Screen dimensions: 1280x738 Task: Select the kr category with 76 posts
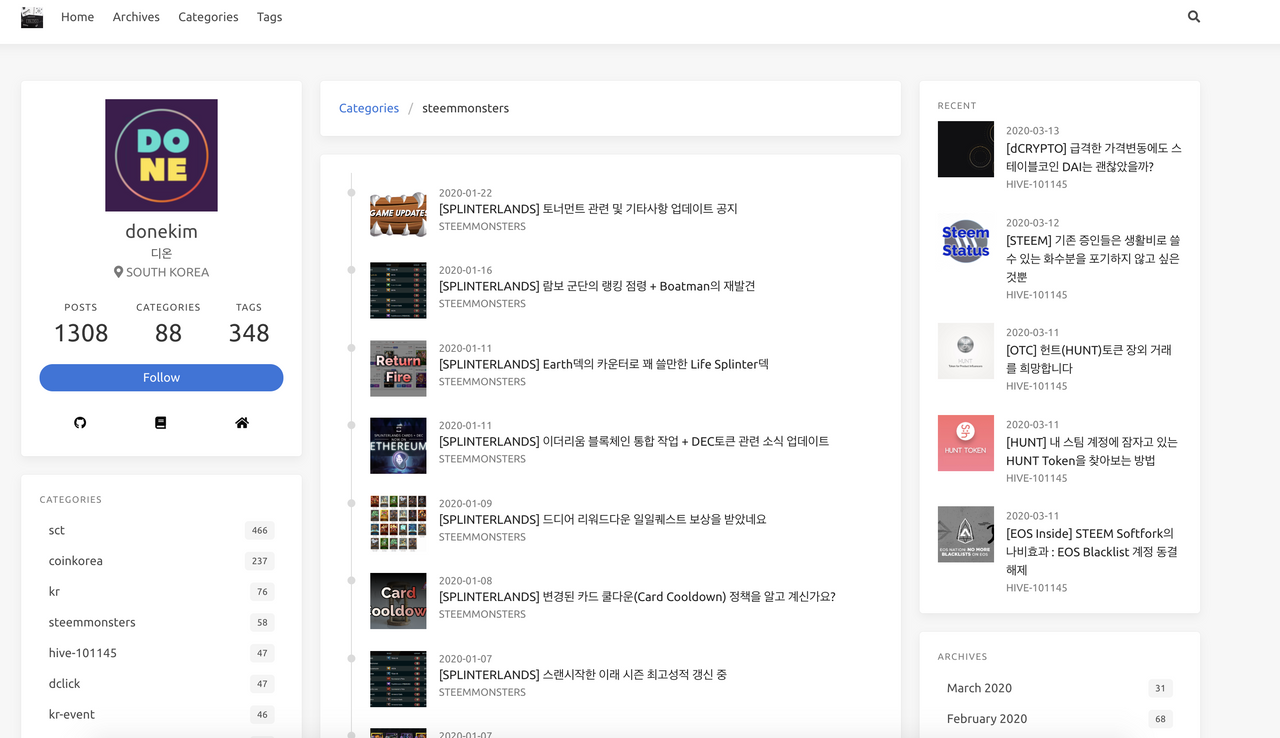coord(161,592)
